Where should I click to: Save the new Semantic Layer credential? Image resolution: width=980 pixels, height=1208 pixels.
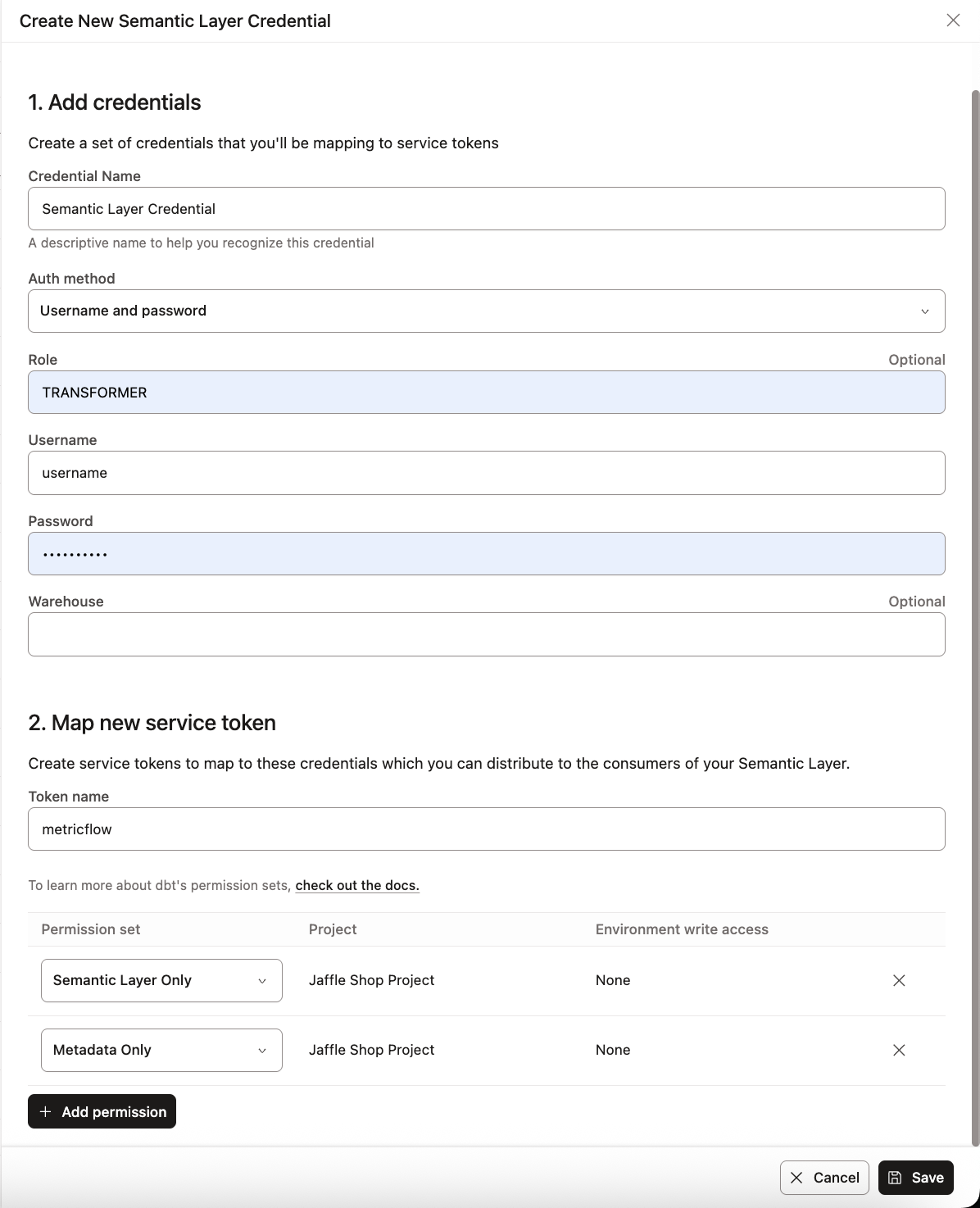click(x=915, y=1178)
